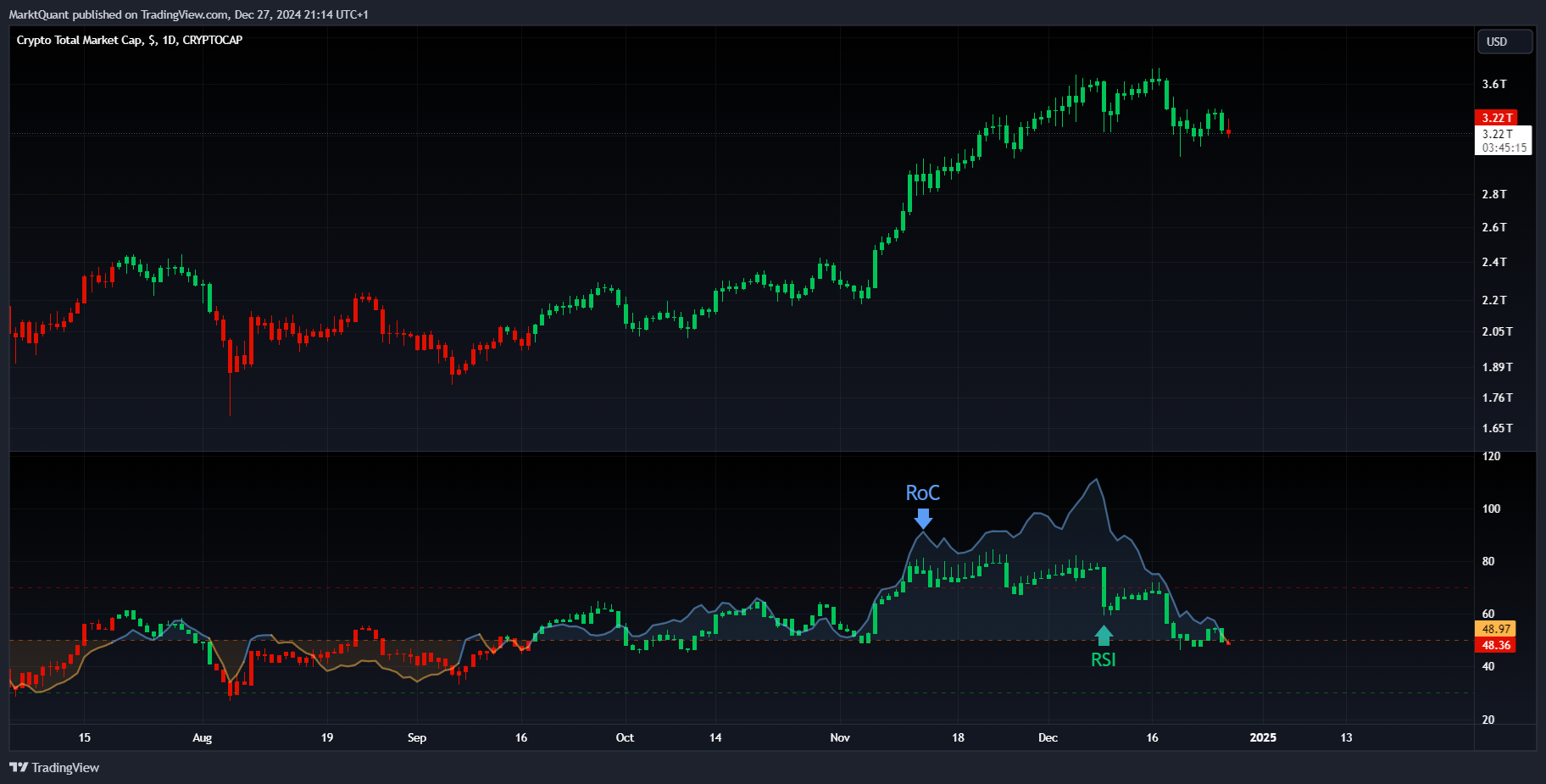Screen dimensions: 1546x784
Task: Click the 20 indicator axis label
Action: click(1488, 720)
